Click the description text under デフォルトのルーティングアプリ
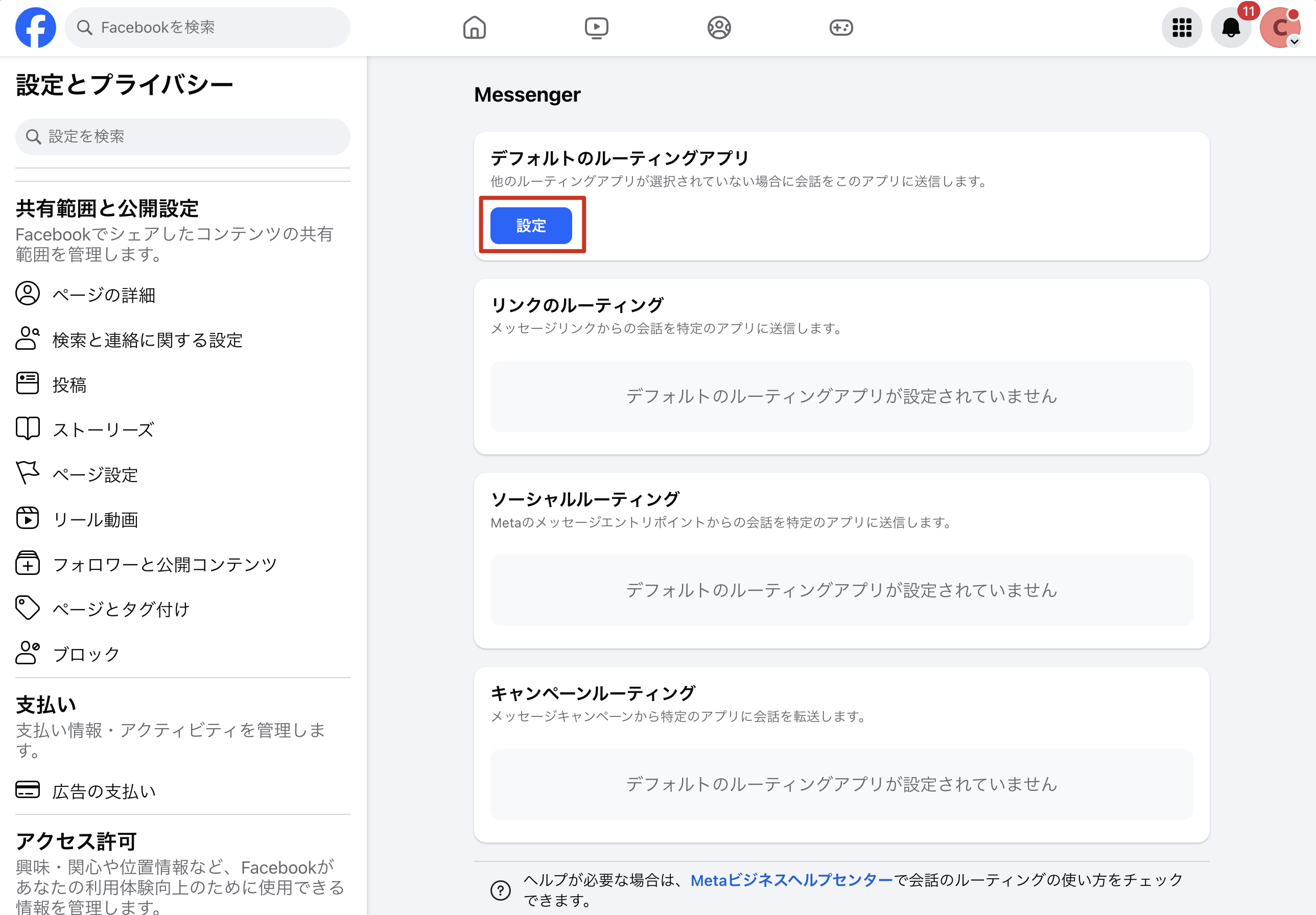The image size is (1316, 915). pyautogui.click(x=739, y=181)
